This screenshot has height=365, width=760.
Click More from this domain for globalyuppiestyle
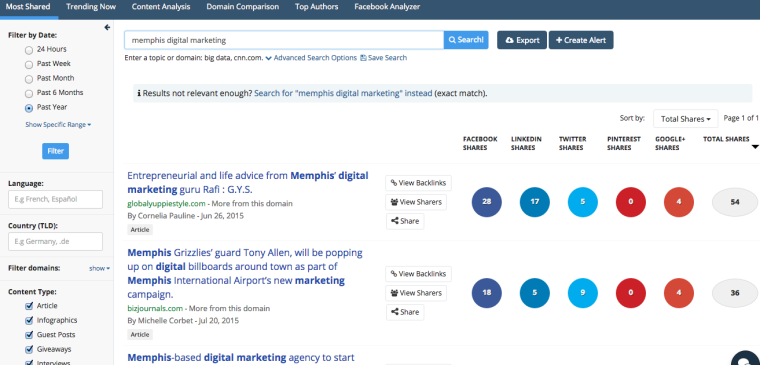(252, 204)
